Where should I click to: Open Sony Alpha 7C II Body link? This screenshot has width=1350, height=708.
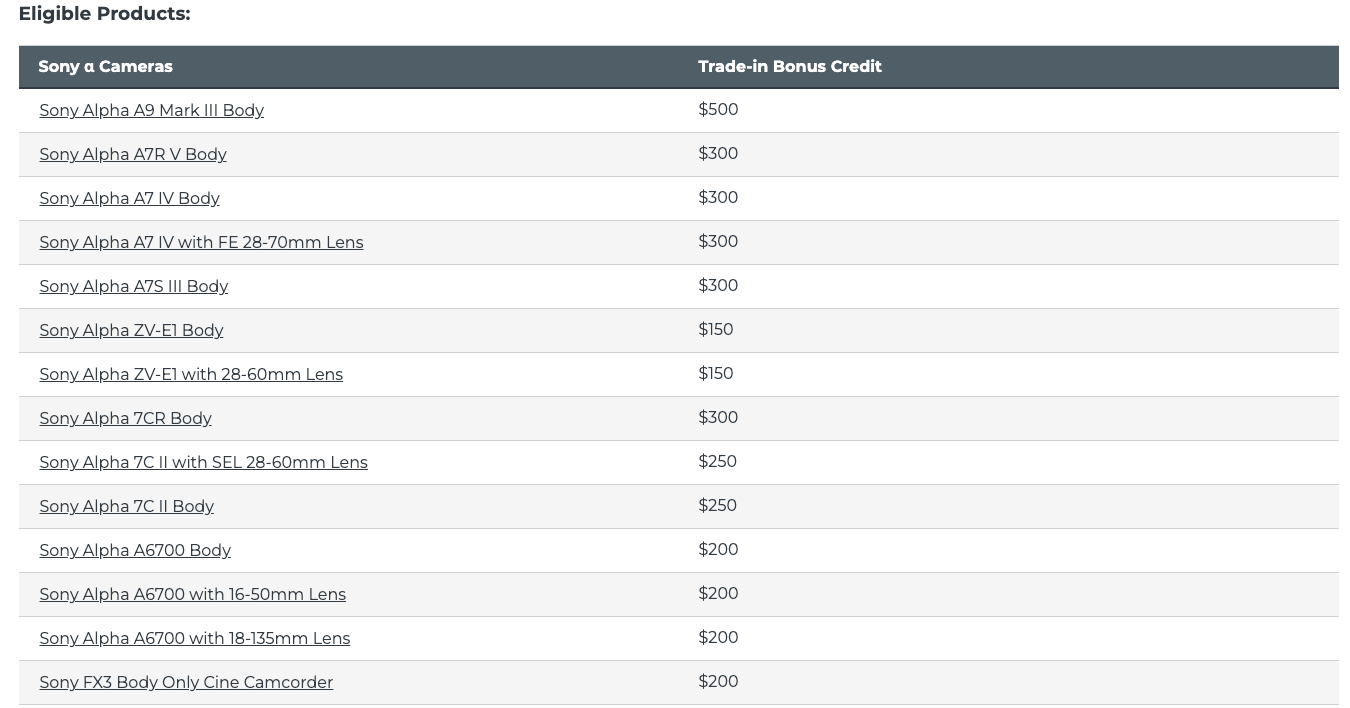pyautogui.click(x=126, y=506)
